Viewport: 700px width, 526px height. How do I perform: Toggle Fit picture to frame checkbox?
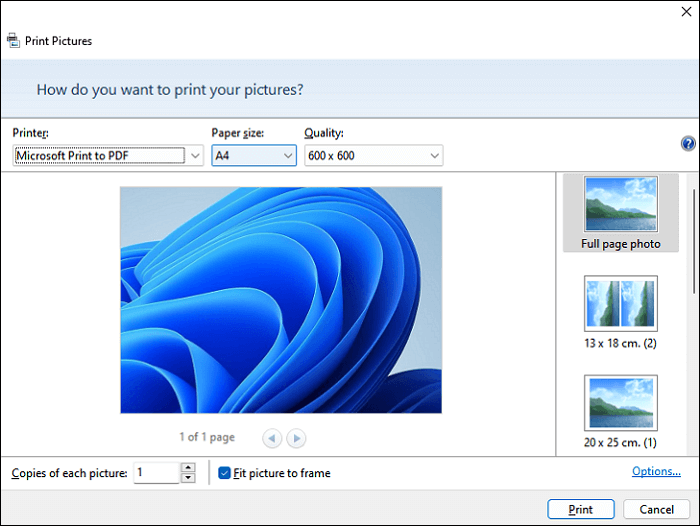pos(224,473)
